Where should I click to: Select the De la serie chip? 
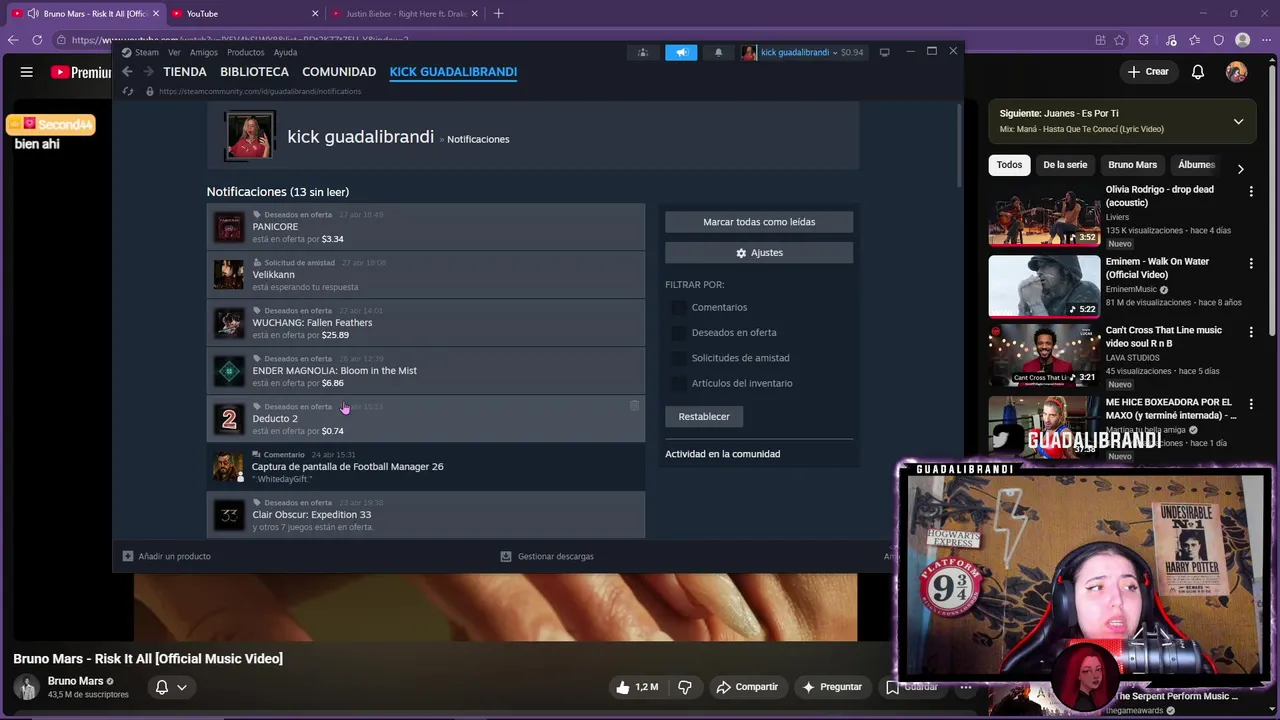(1065, 165)
